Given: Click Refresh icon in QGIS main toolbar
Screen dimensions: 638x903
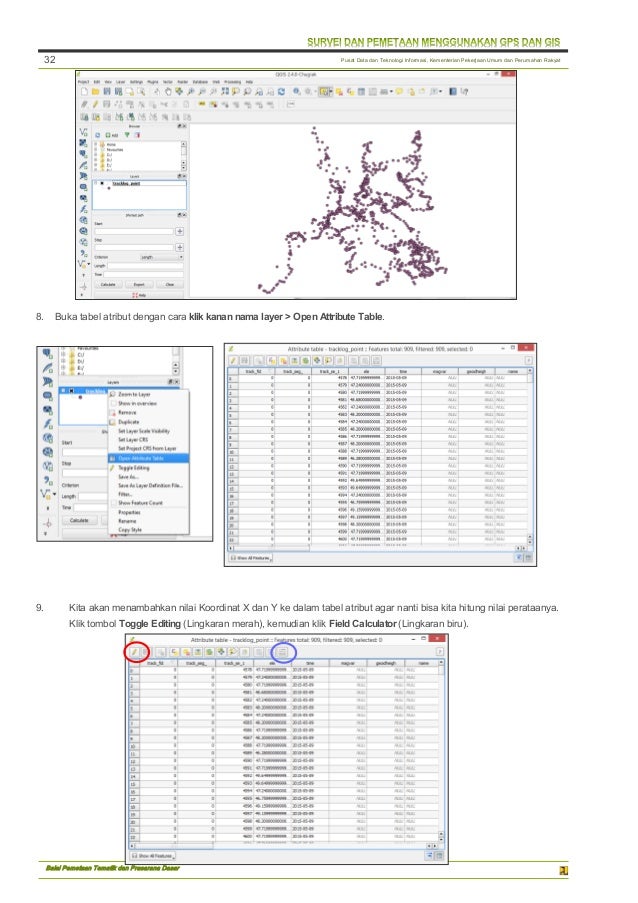Looking at the screenshot, I should (281, 92).
